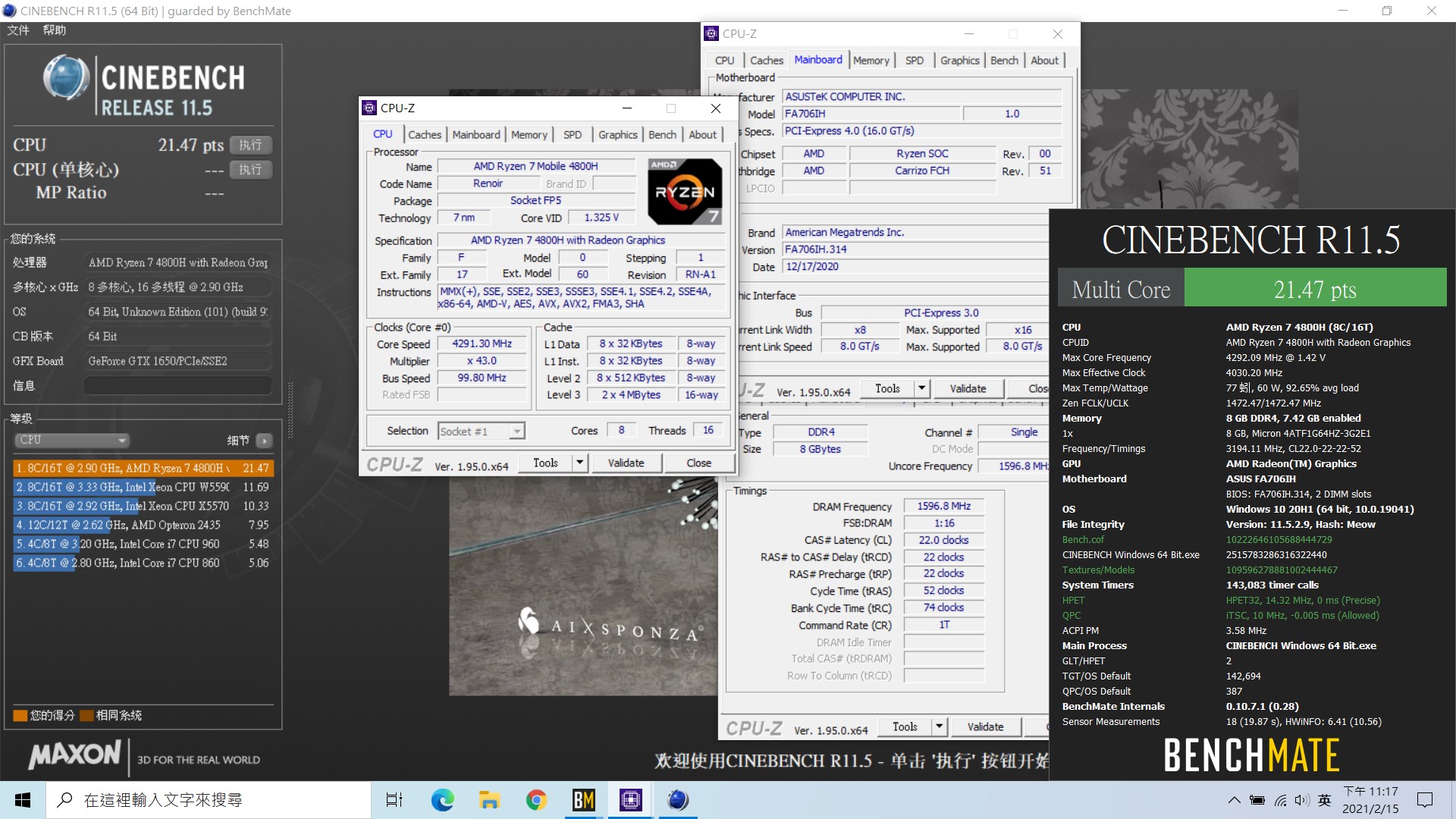Switch to SPD tab in front CPU-Z
This screenshot has height=819, width=1456.
(x=573, y=134)
